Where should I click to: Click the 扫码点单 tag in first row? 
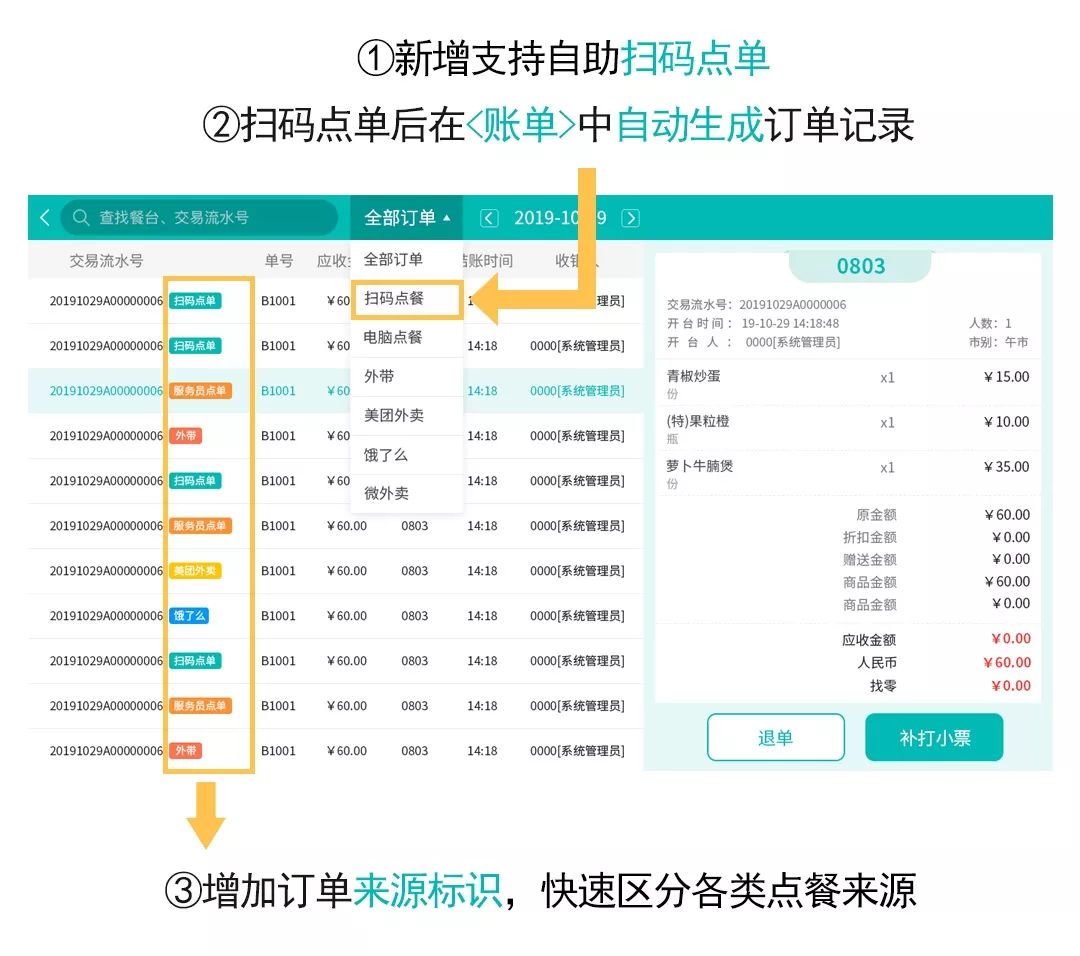(194, 301)
